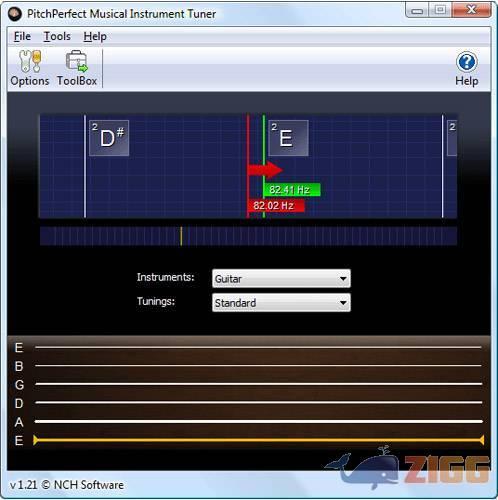Image resolution: width=498 pixels, height=500 pixels.
Task: Click the Tunings label
Action: tap(156, 301)
